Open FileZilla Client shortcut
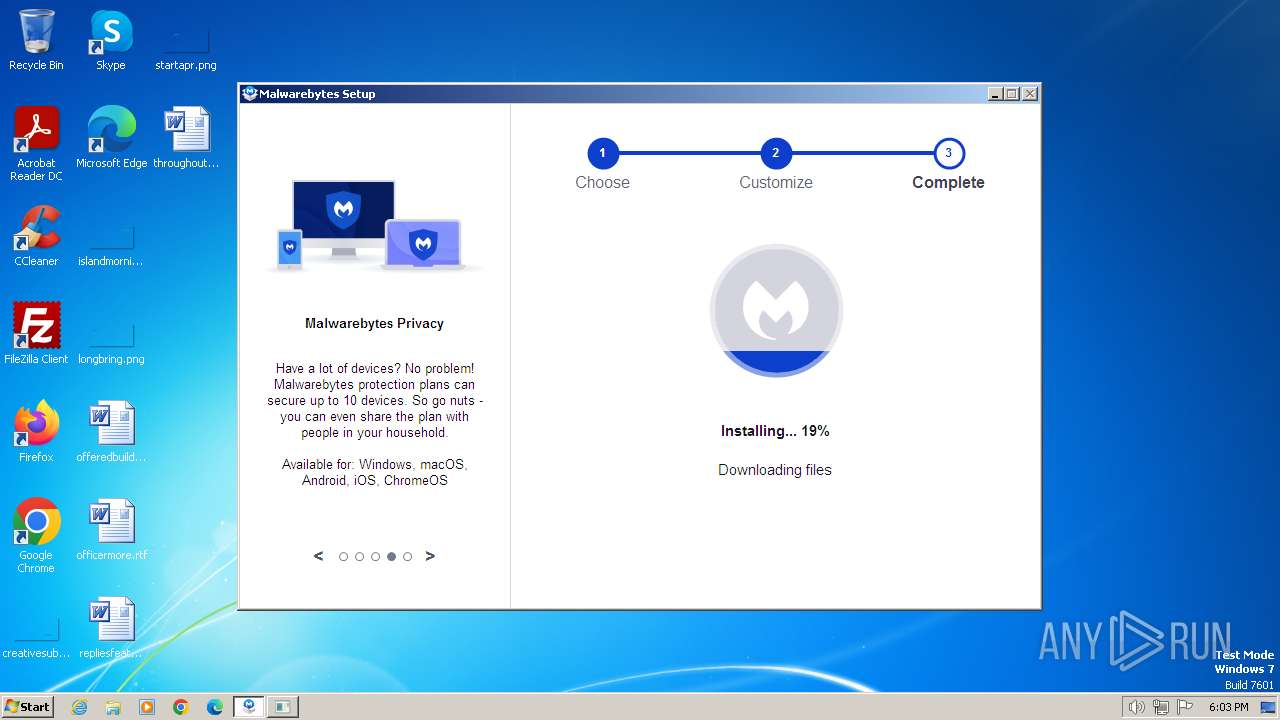Screen dimensions: 1280x720 (x=36, y=334)
